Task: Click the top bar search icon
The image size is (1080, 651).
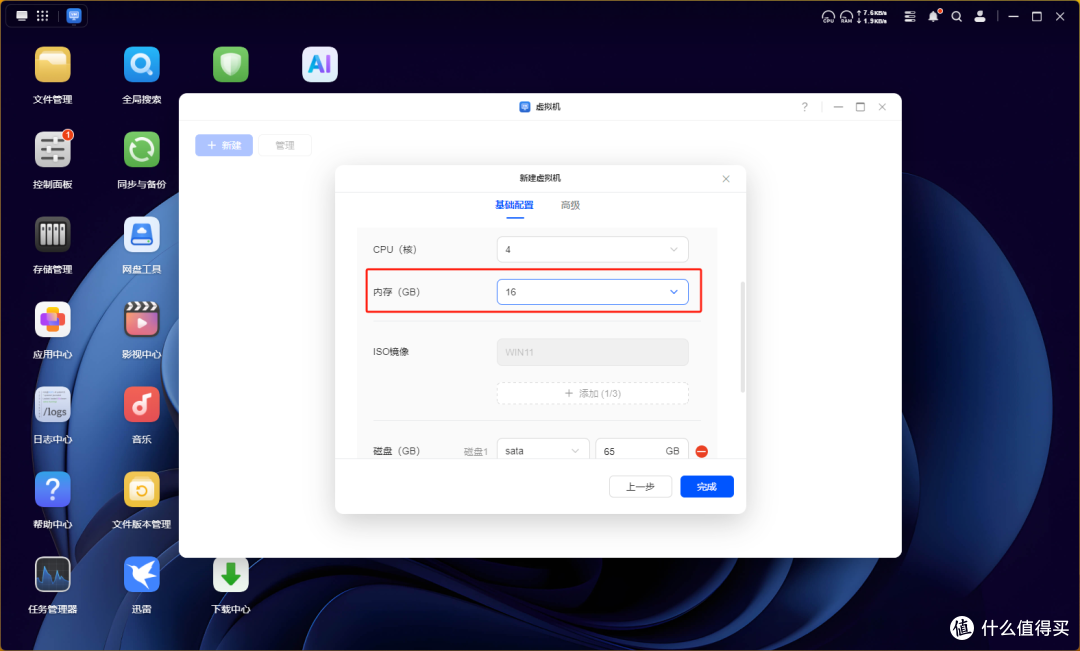Action: tap(957, 17)
